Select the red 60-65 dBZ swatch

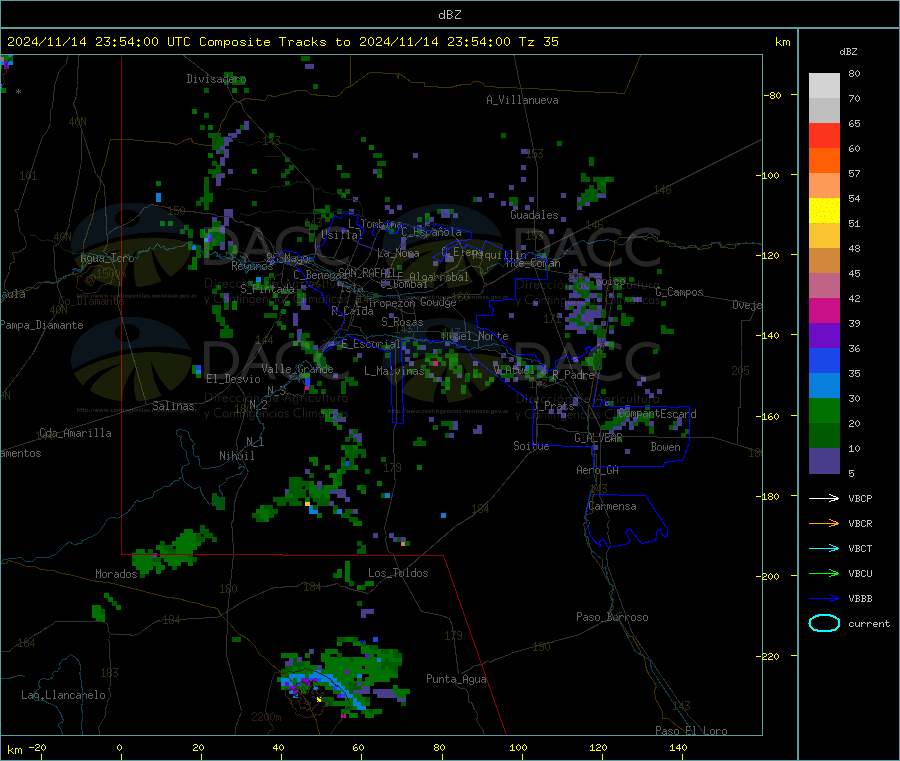point(824,135)
